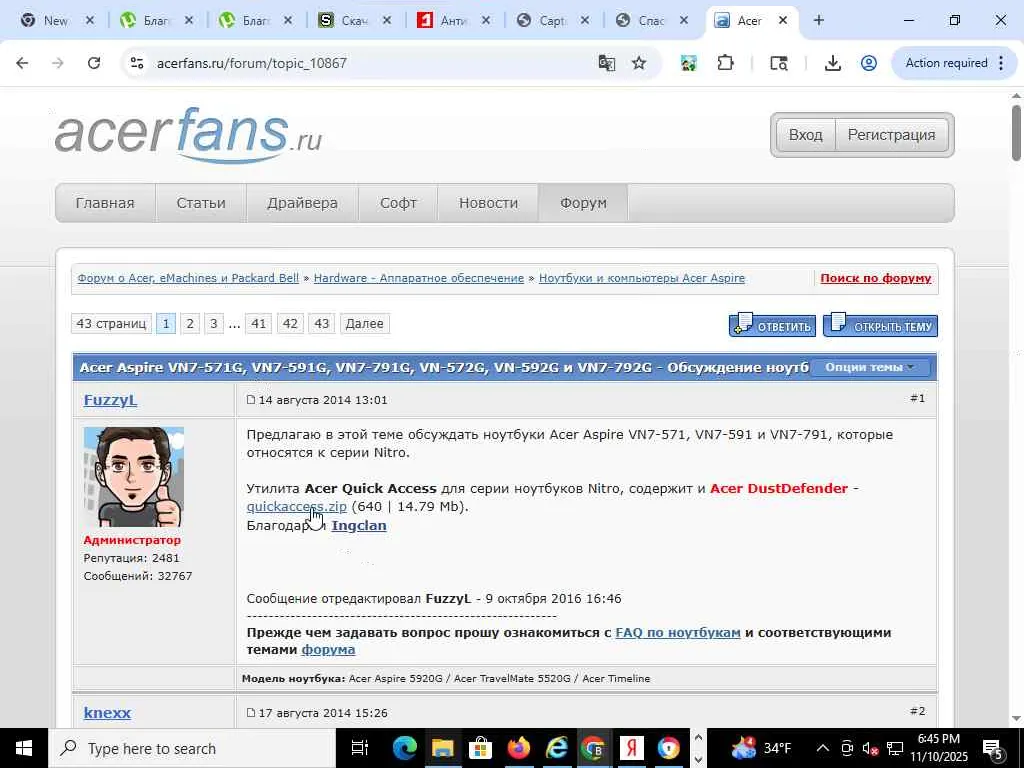The height and width of the screenshot is (768, 1024).
Task: Go to forum page 43
Action: (x=321, y=324)
